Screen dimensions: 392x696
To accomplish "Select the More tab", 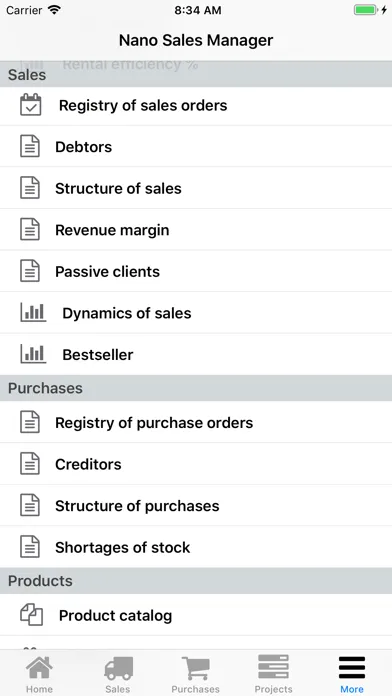I will 352,674.
